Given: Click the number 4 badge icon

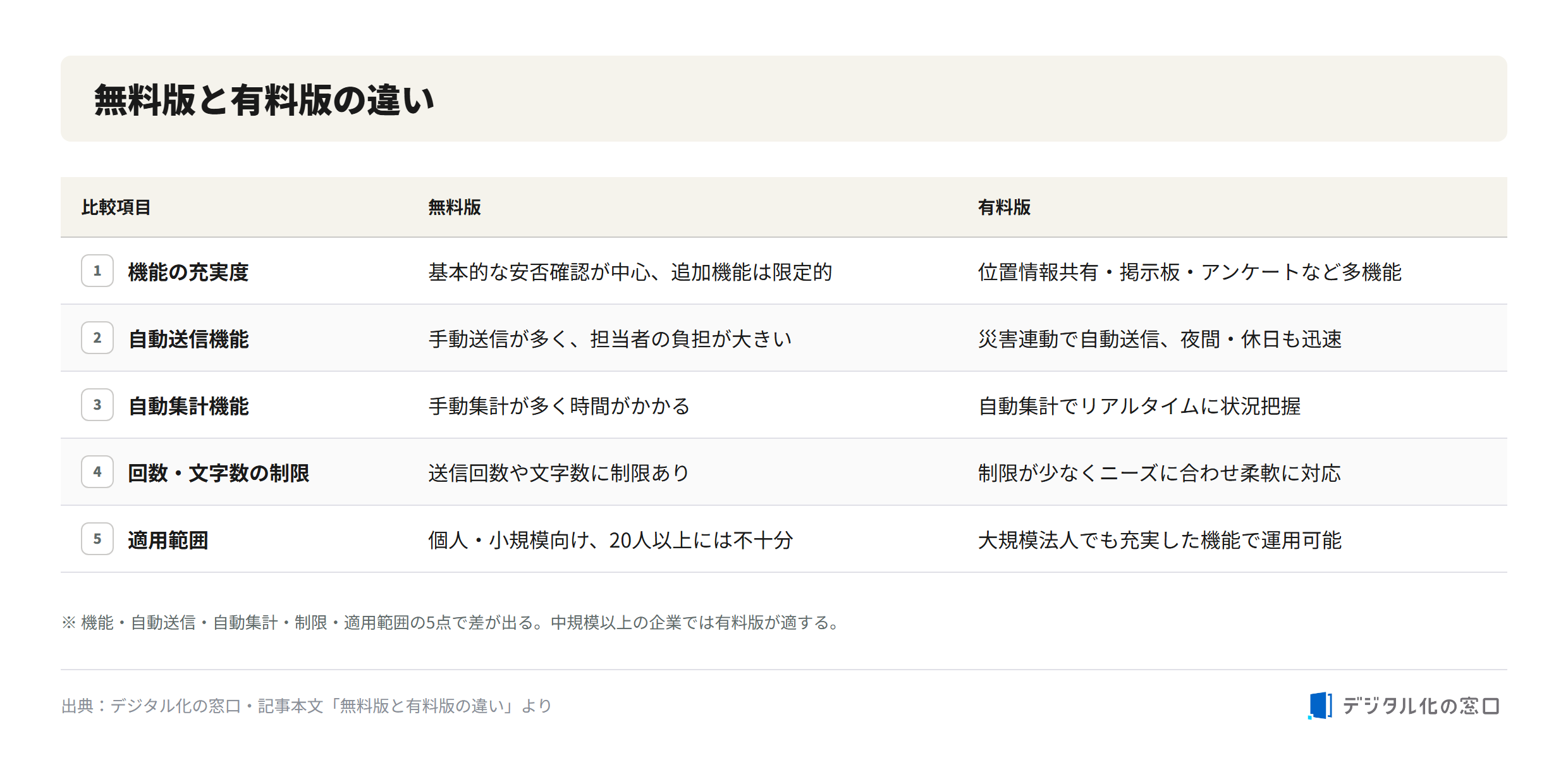Looking at the screenshot, I should click(x=97, y=472).
